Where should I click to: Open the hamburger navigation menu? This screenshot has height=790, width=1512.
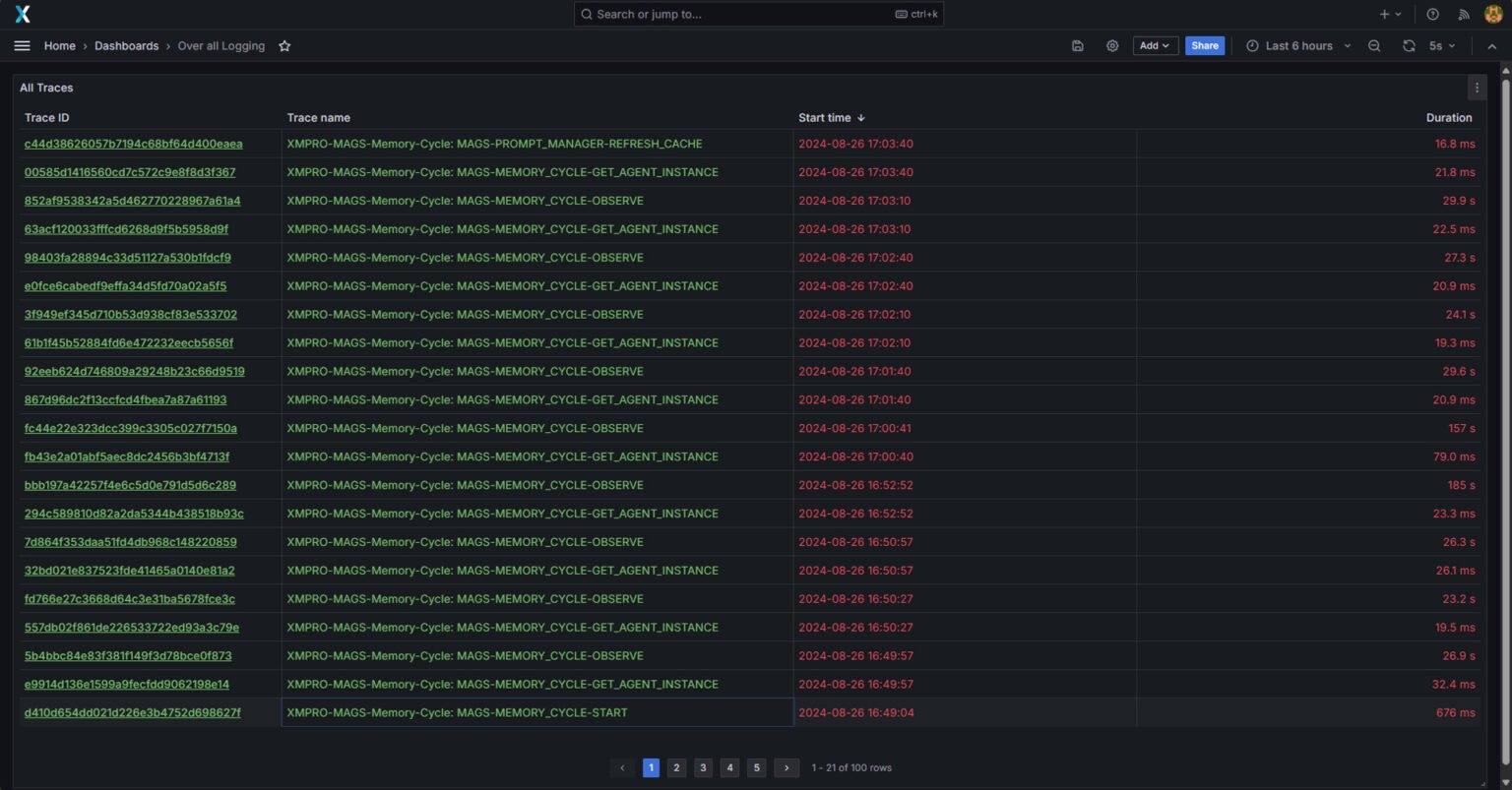[23, 46]
